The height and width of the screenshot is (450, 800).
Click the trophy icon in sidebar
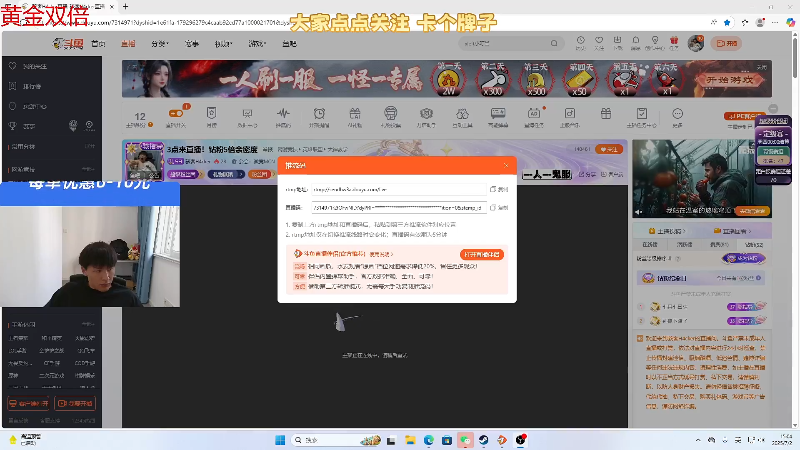(13, 126)
